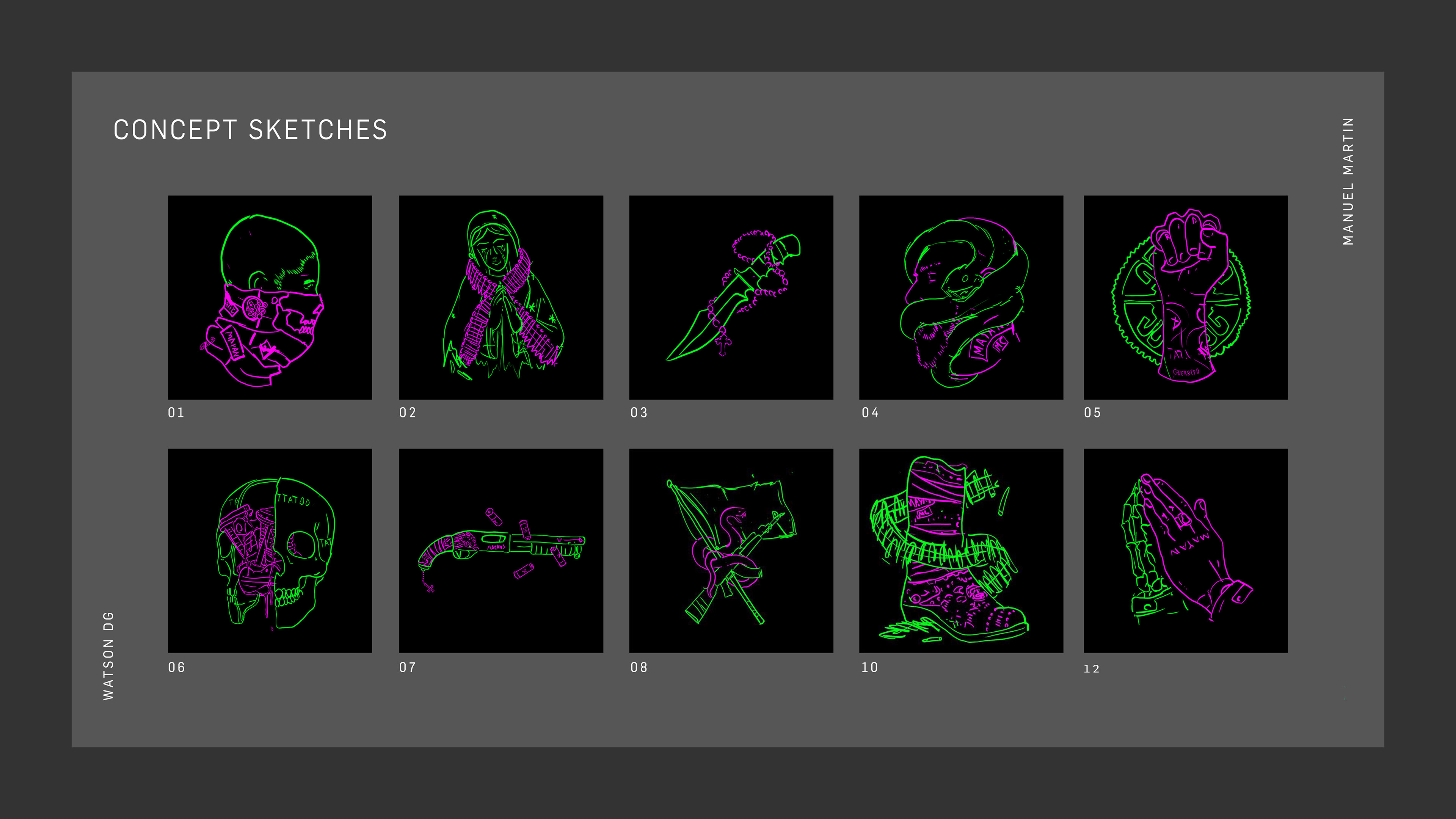Open the boot sketch 10
Image resolution: width=1456 pixels, height=819 pixels.
(x=961, y=551)
